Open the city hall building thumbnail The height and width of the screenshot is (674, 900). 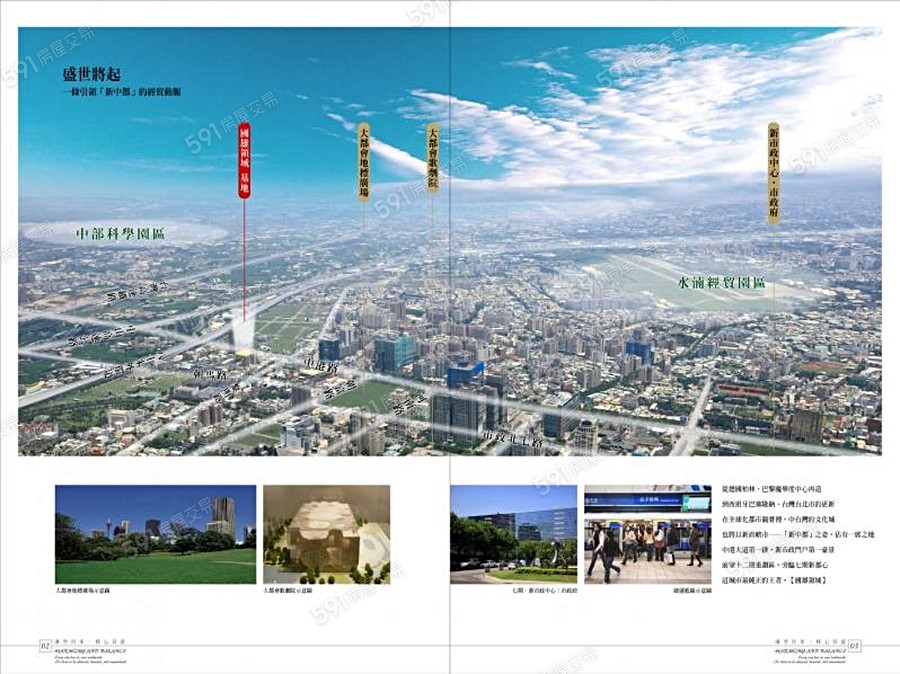(x=513, y=534)
